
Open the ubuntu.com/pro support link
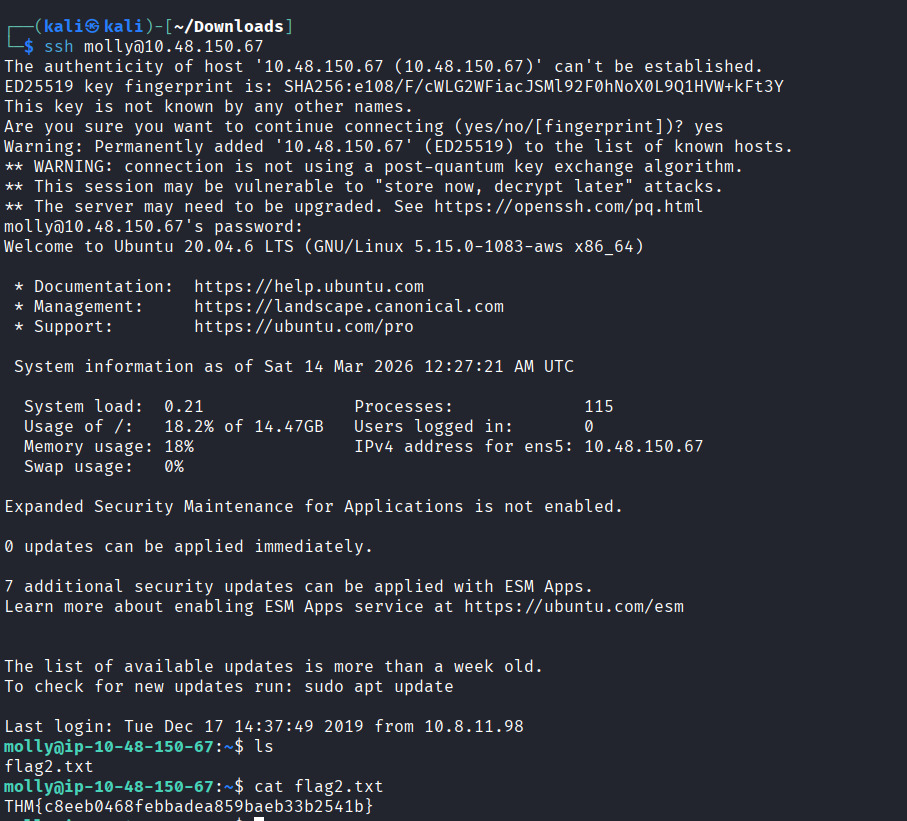click(304, 327)
